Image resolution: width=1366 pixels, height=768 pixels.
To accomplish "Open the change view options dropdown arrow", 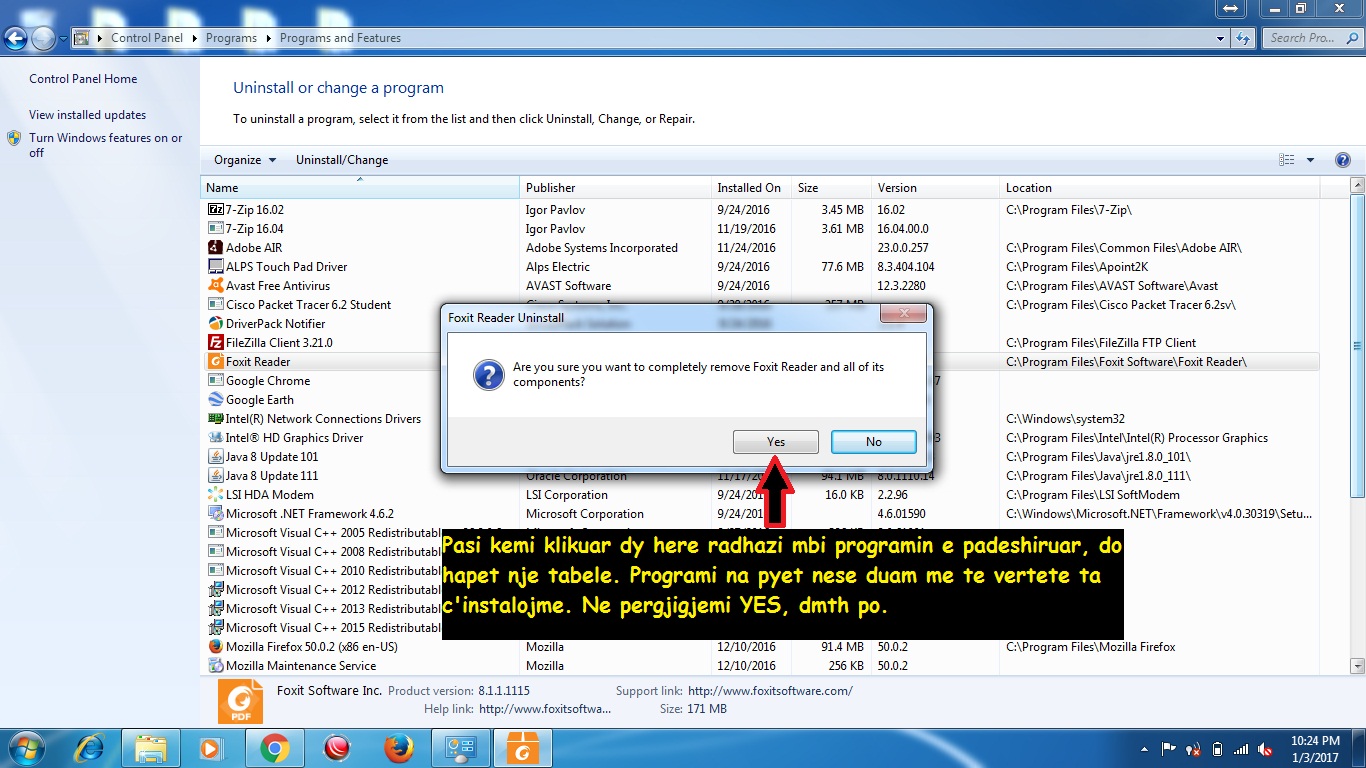I will coord(1310,160).
